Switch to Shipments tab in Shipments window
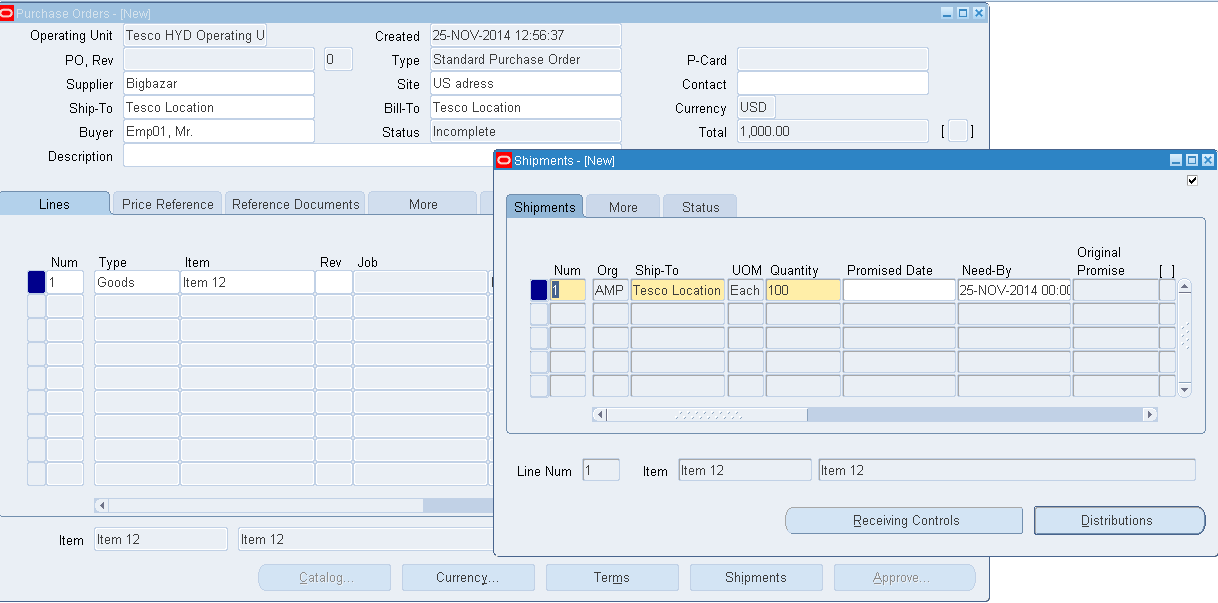 (544, 206)
